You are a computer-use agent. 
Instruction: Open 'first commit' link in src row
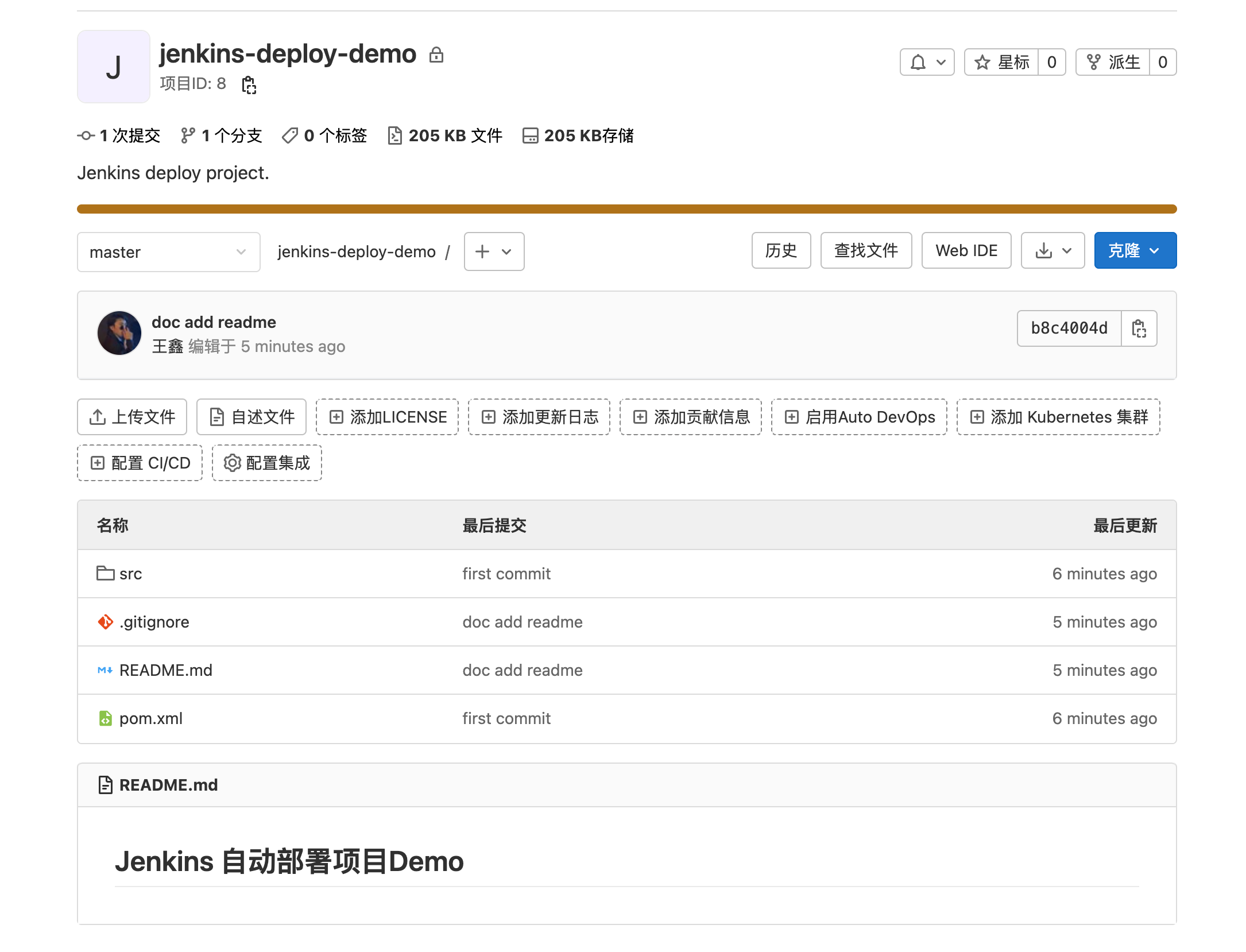point(506,574)
